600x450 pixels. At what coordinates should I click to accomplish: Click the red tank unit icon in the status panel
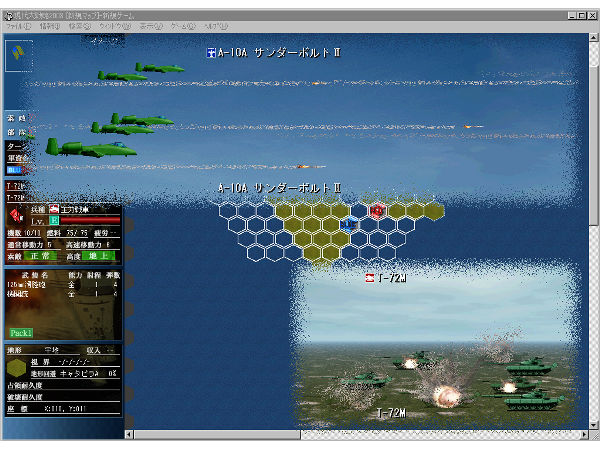(16, 216)
